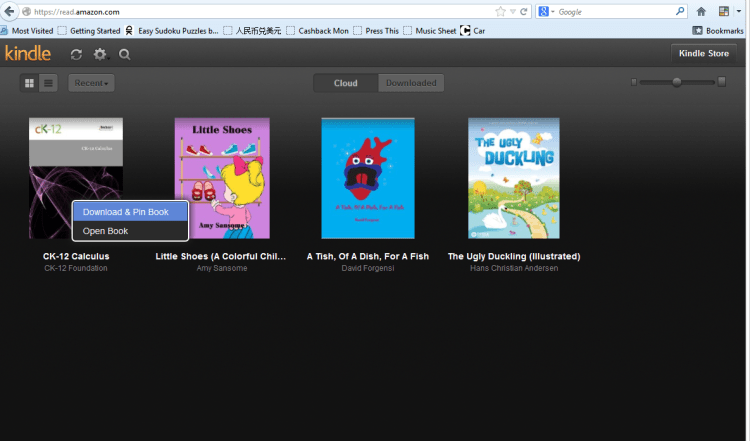Open the Kindle Store
Screen dimensions: 750x441
[x=704, y=54]
